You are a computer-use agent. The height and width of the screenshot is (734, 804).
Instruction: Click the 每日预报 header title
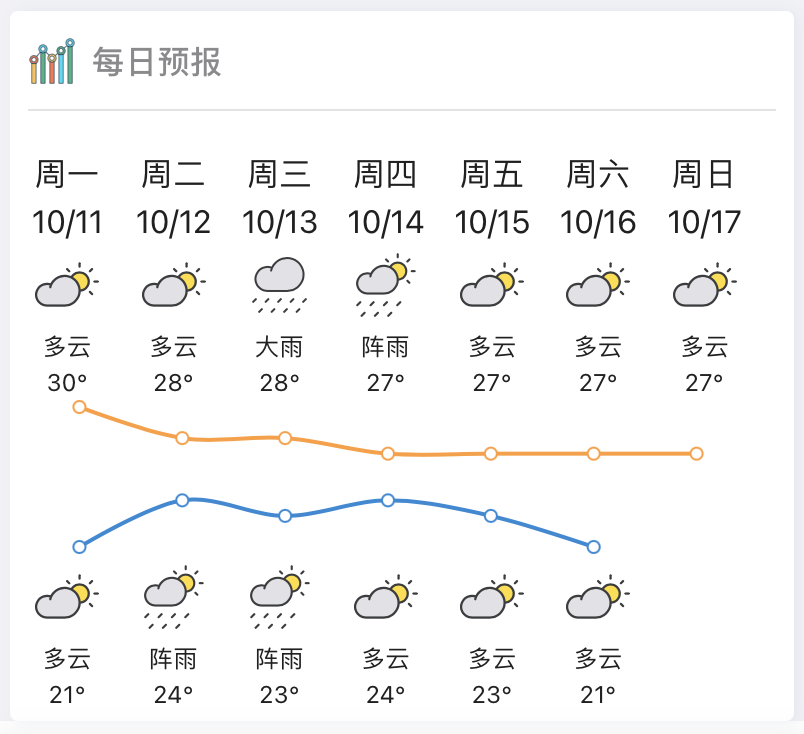157,62
